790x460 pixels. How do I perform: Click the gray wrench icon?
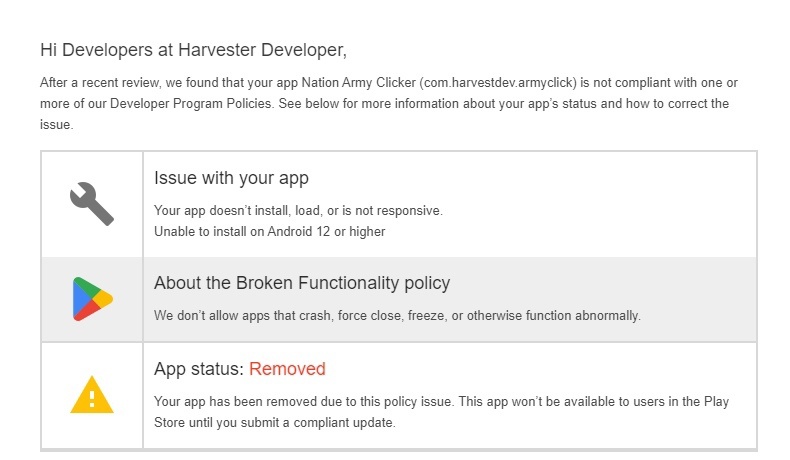tap(92, 204)
